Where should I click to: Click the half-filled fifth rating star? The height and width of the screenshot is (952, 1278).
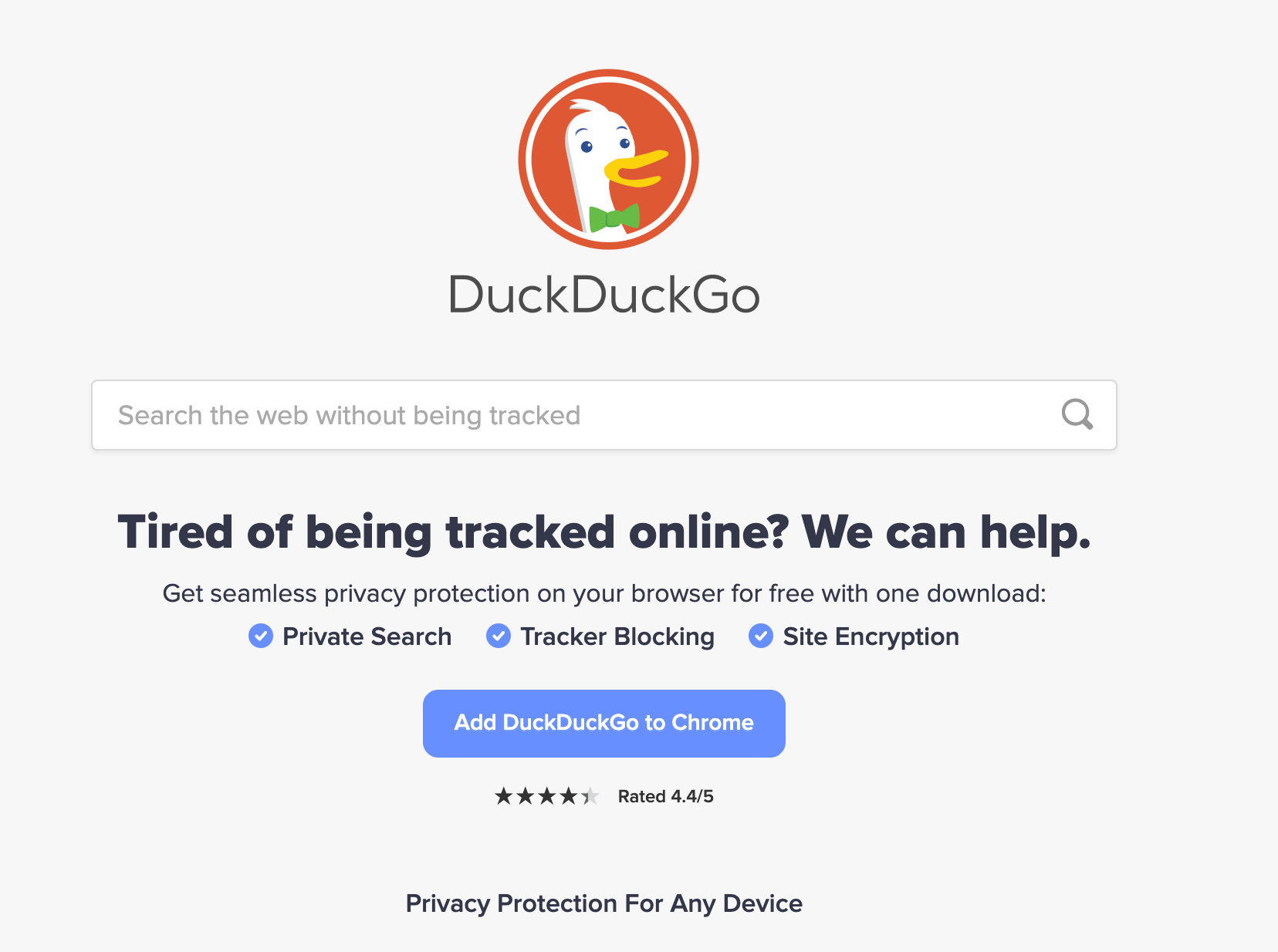click(x=590, y=795)
